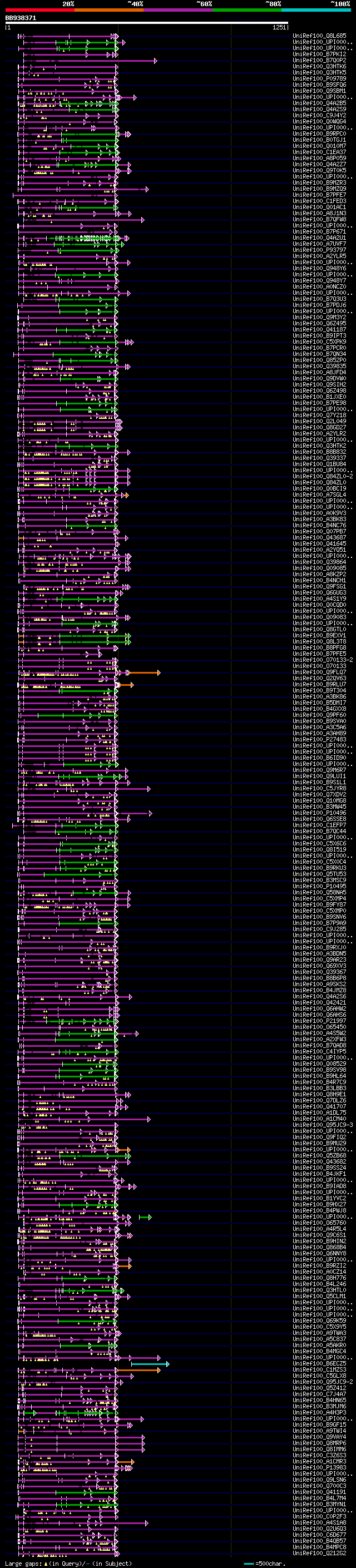Click the orange ~40% identity legend bar
Image resolution: width=356 pixels, height=1568 pixels.
point(109,10)
